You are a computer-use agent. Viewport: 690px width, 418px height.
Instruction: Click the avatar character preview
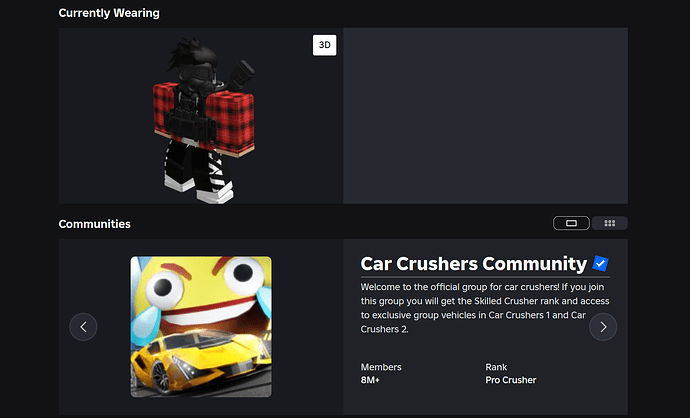tap(204, 120)
